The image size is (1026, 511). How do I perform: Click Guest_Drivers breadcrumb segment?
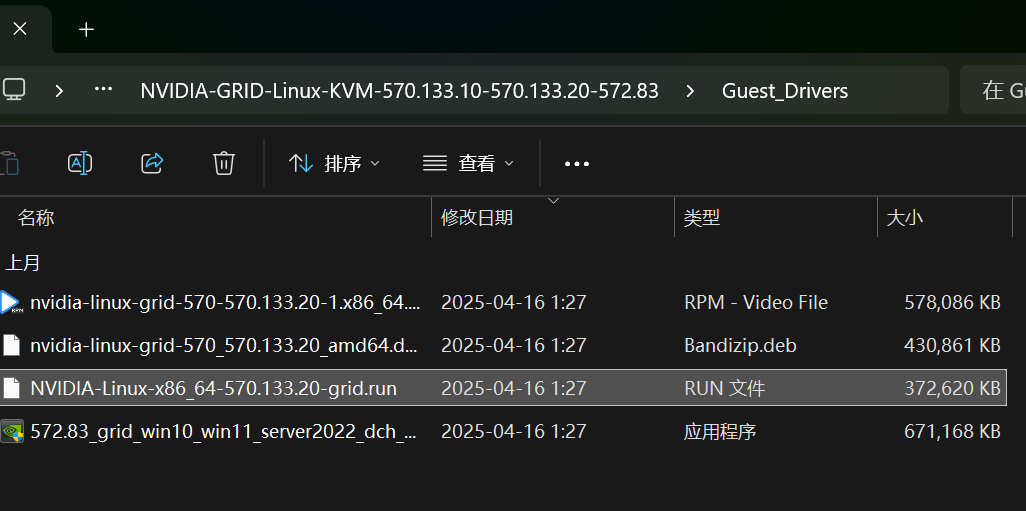785,91
